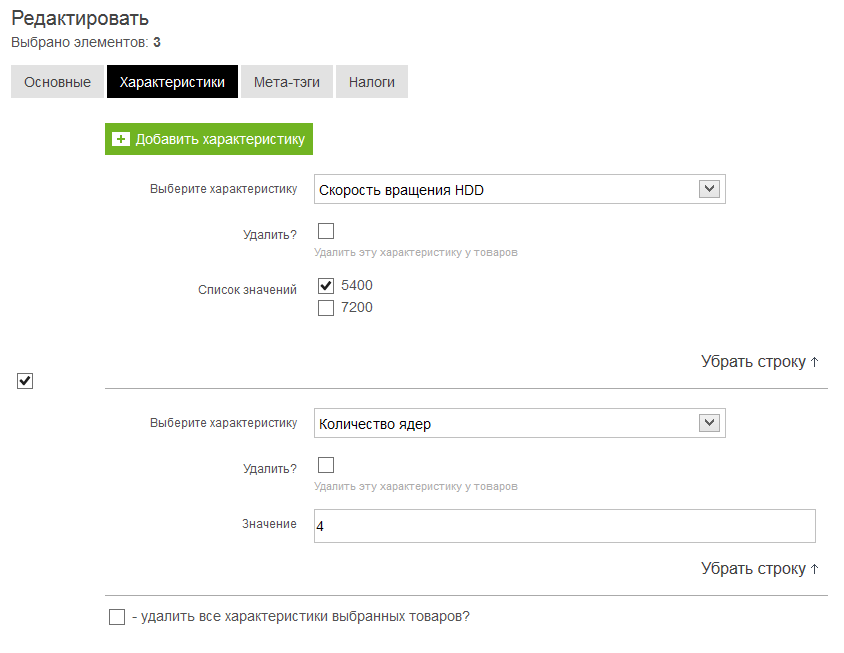Image resolution: width=844 pixels, height=653 pixels.
Task: Click the Значение field containing 4
Action: click(565, 526)
